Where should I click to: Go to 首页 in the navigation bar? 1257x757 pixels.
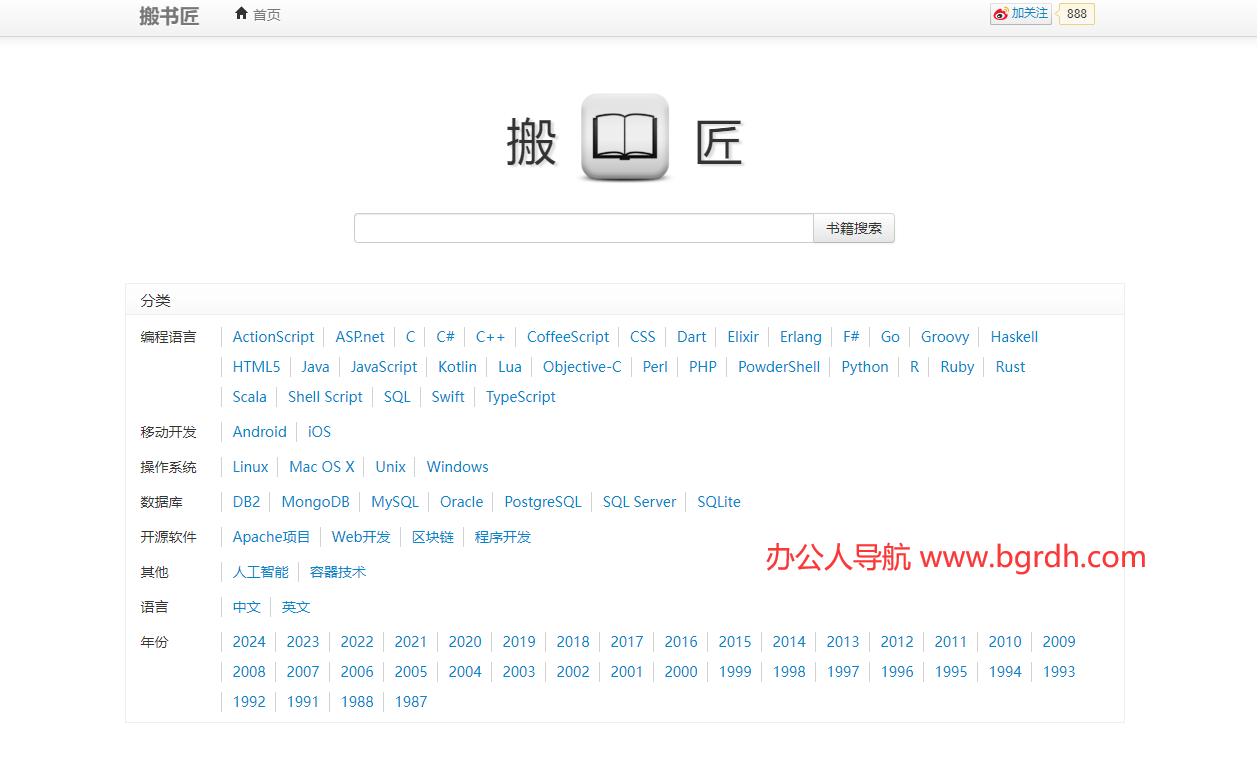click(x=266, y=15)
